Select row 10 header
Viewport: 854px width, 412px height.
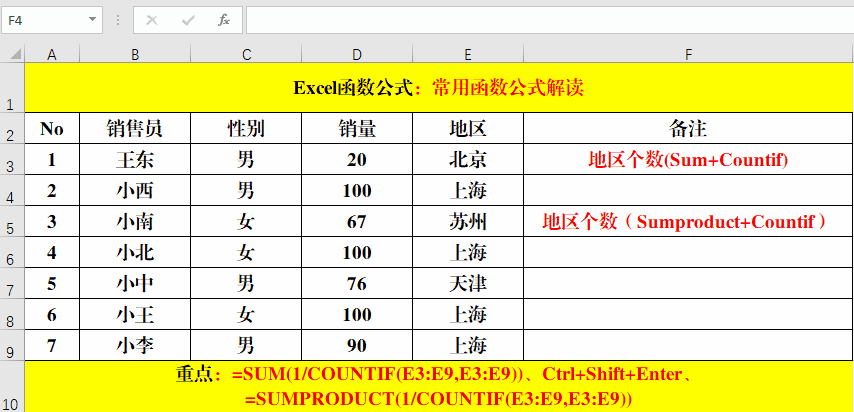point(12,386)
